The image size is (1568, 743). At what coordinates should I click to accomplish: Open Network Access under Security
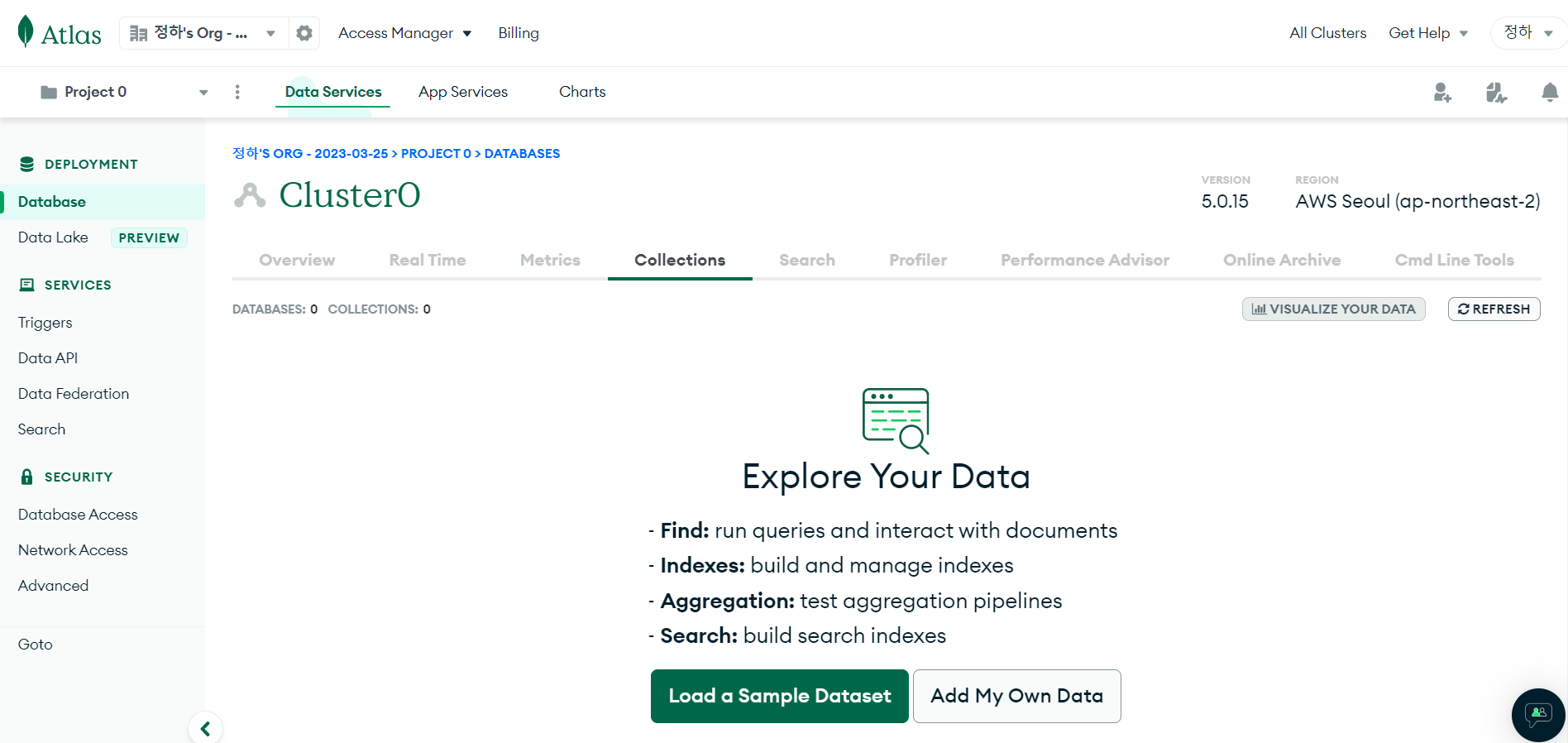tap(73, 550)
